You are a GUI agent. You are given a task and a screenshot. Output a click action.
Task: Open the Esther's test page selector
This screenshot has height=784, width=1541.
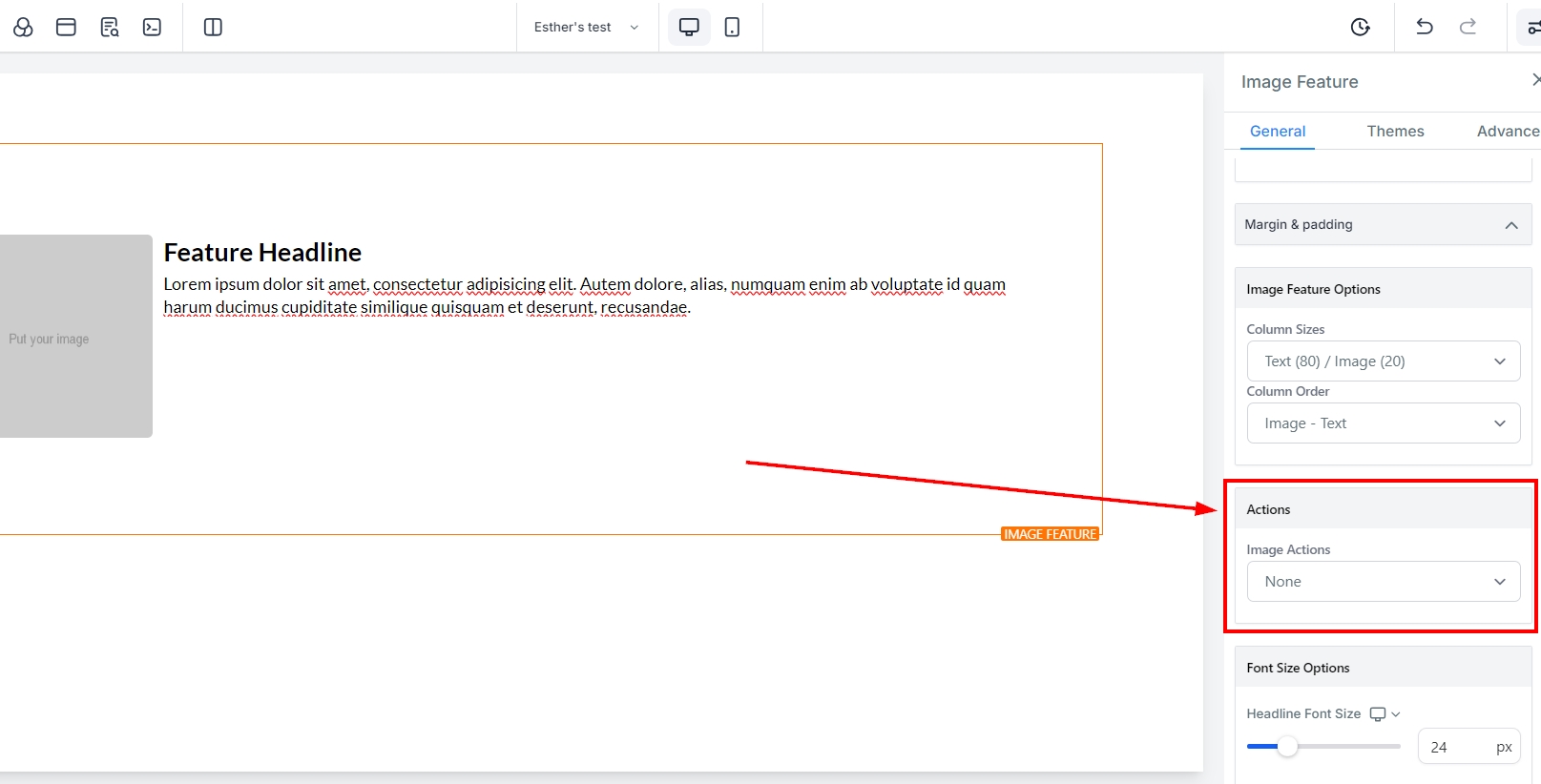[x=586, y=27]
